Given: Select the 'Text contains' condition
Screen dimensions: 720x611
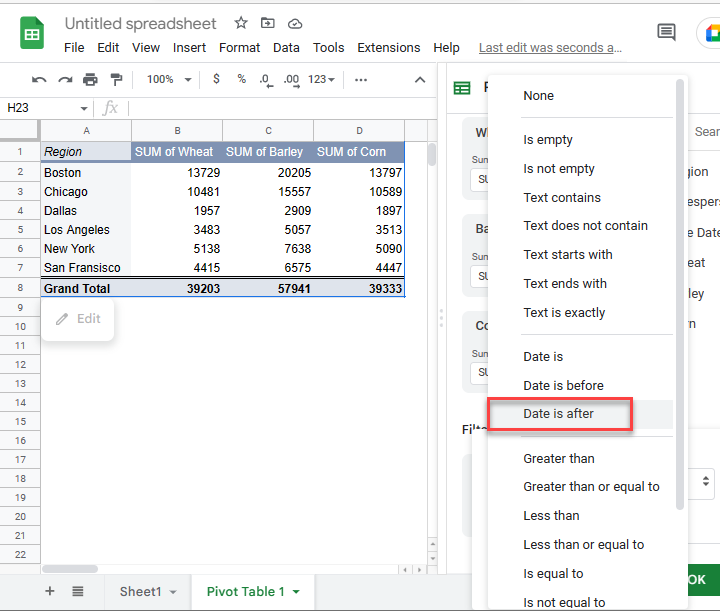Looking at the screenshot, I should [562, 197].
